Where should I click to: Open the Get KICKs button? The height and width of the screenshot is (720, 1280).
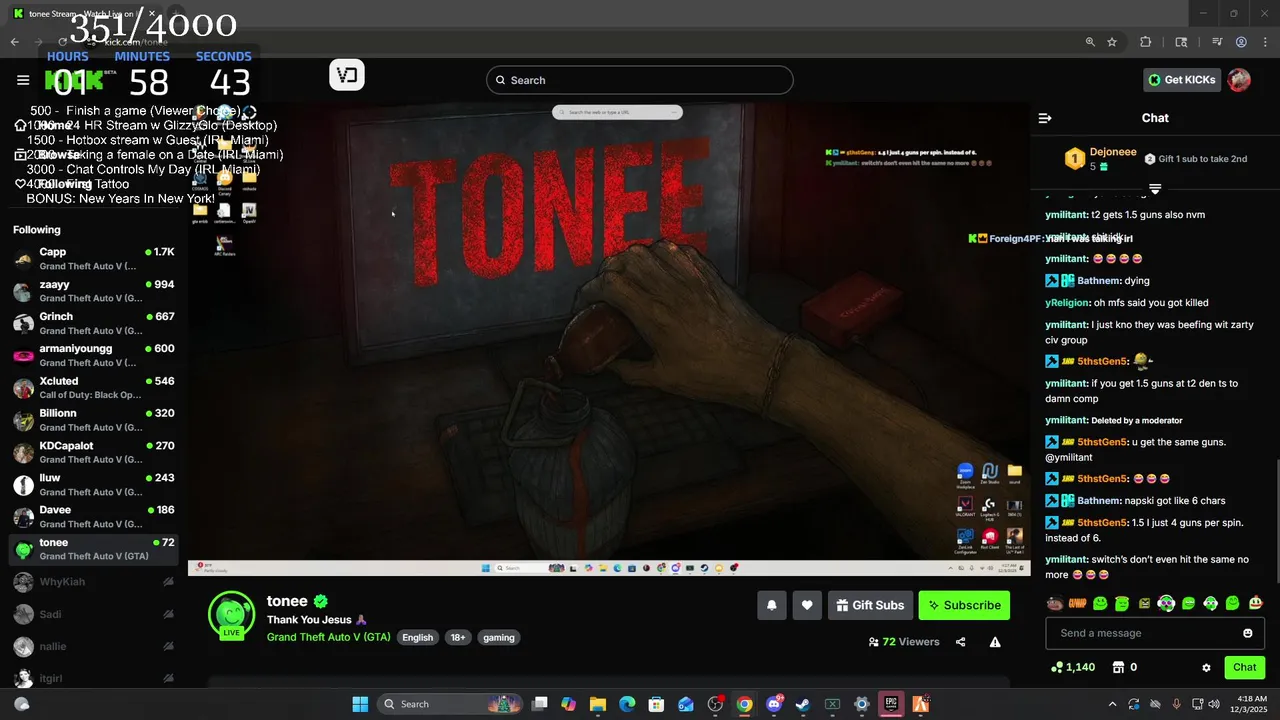(x=1182, y=80)
